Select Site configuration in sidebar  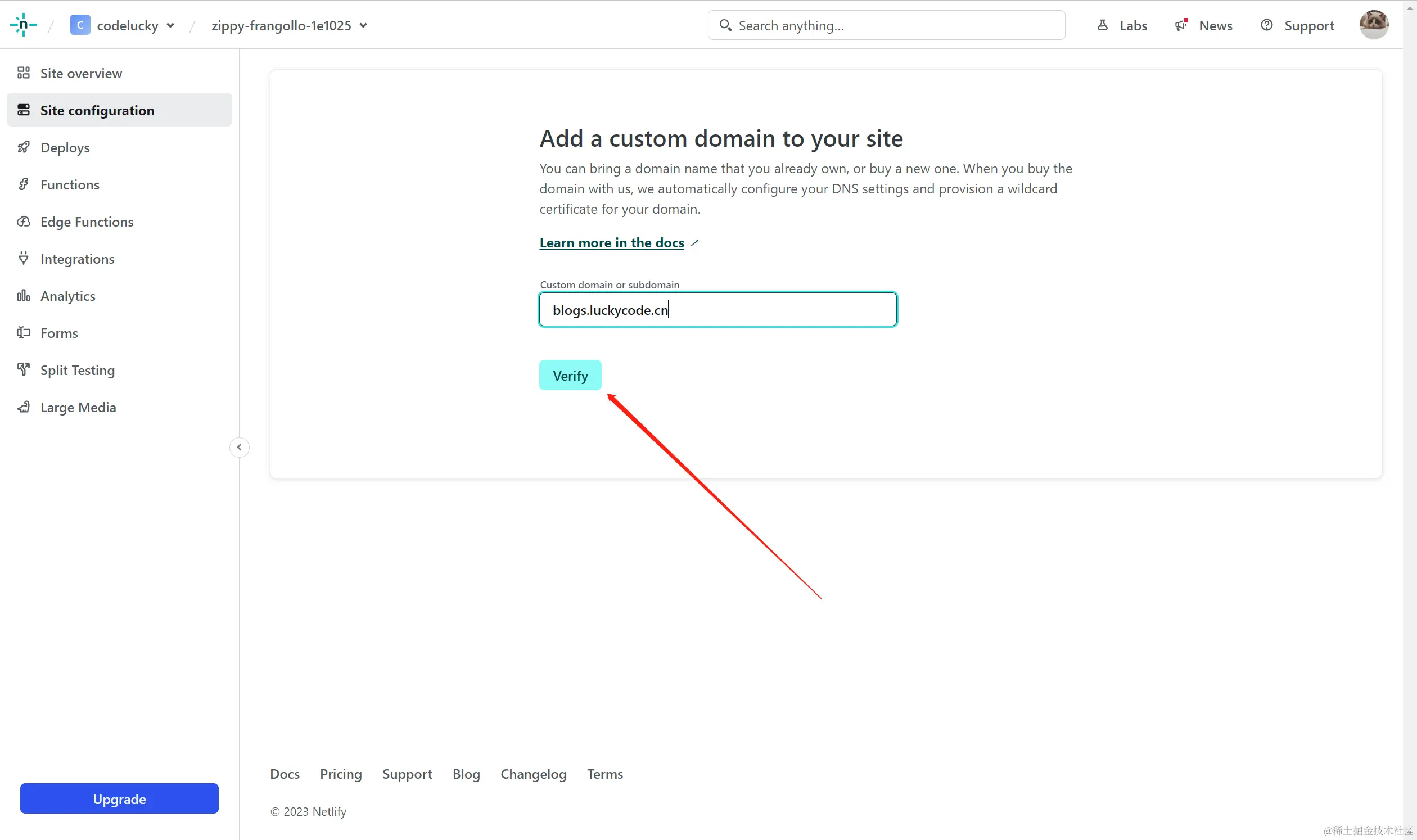(x=119, y=110)
